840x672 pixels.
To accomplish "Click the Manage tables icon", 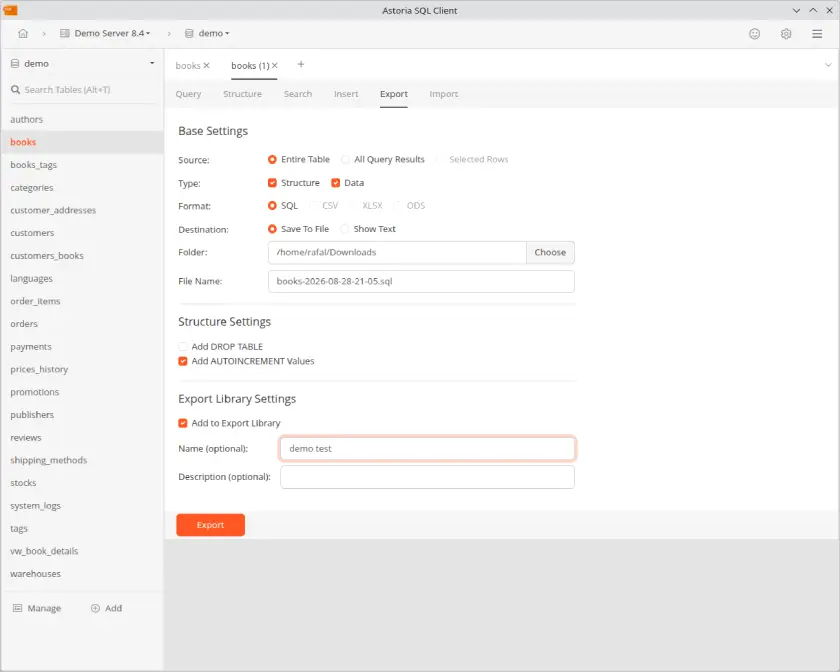I will pyautogui.click(x=18, y=608).
